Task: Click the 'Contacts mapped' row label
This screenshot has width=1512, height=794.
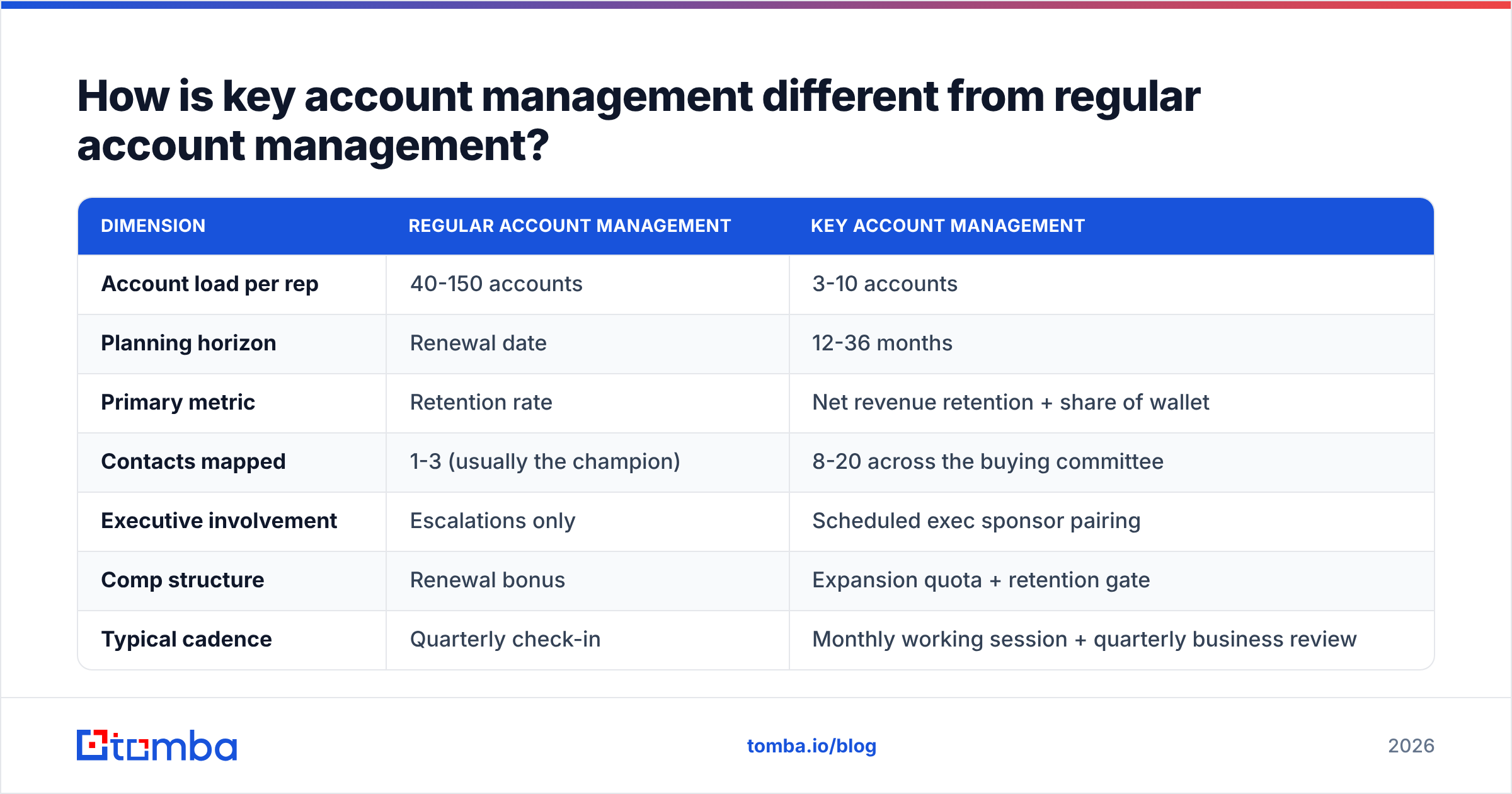Action: 193,462
